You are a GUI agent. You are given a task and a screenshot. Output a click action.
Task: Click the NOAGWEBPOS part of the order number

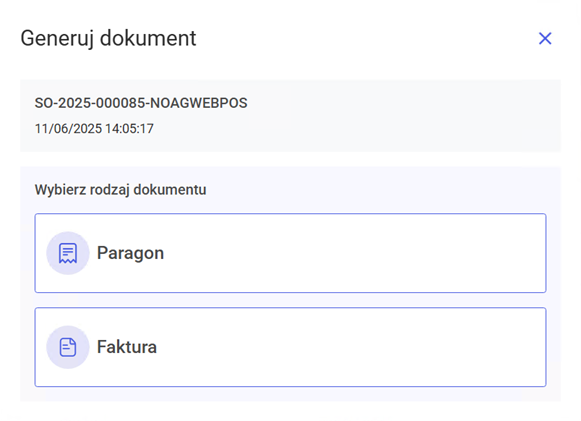coord(199,103)
